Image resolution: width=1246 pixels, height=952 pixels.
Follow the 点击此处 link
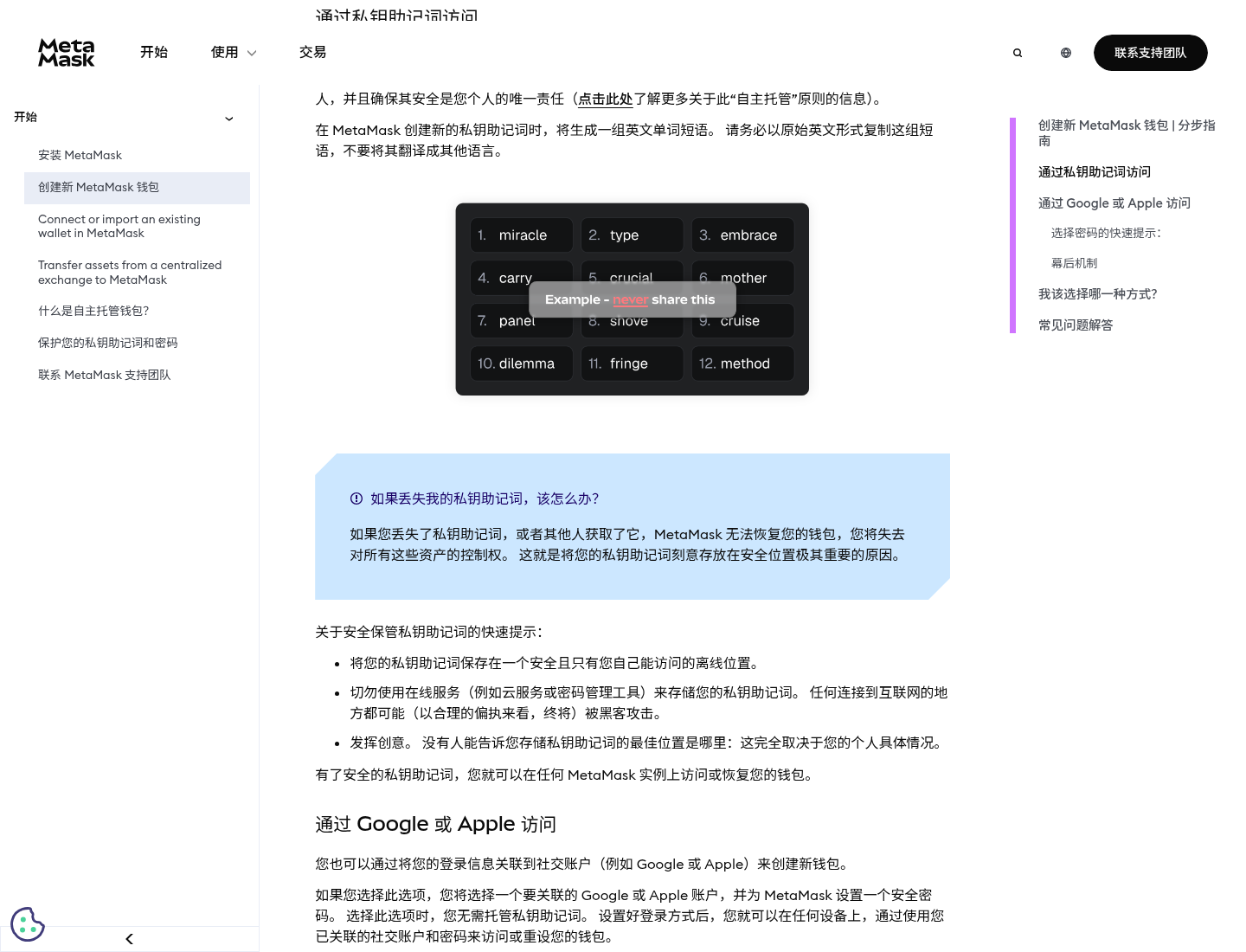[x=606, y=100]
